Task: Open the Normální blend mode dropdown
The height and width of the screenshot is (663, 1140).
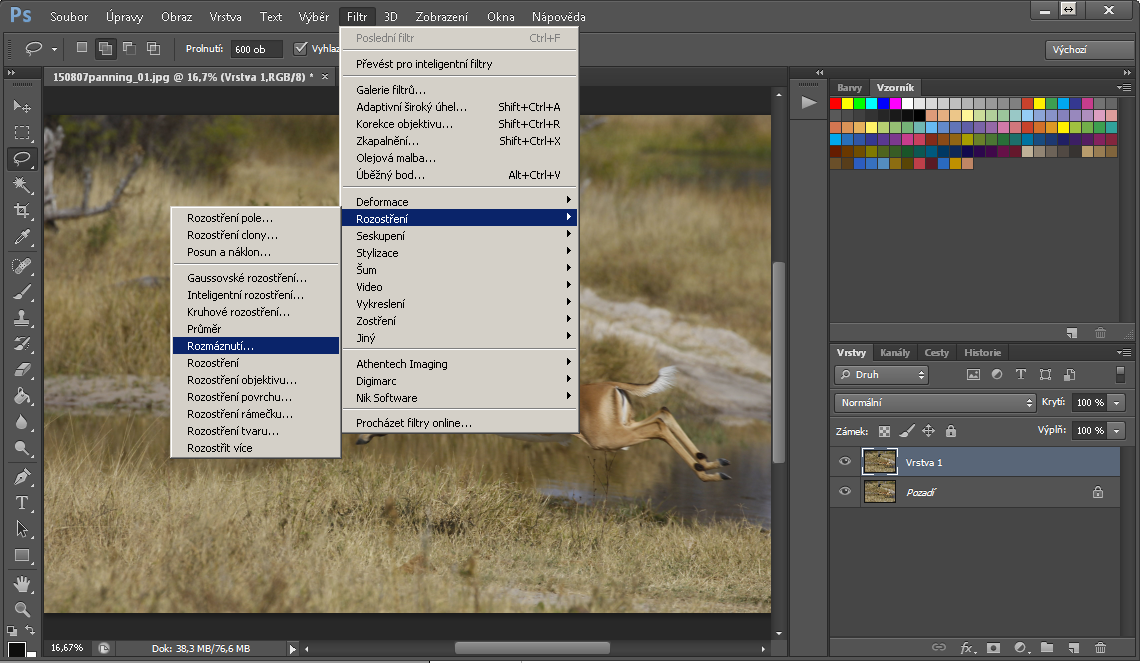Action: click(x=934, y=402)
